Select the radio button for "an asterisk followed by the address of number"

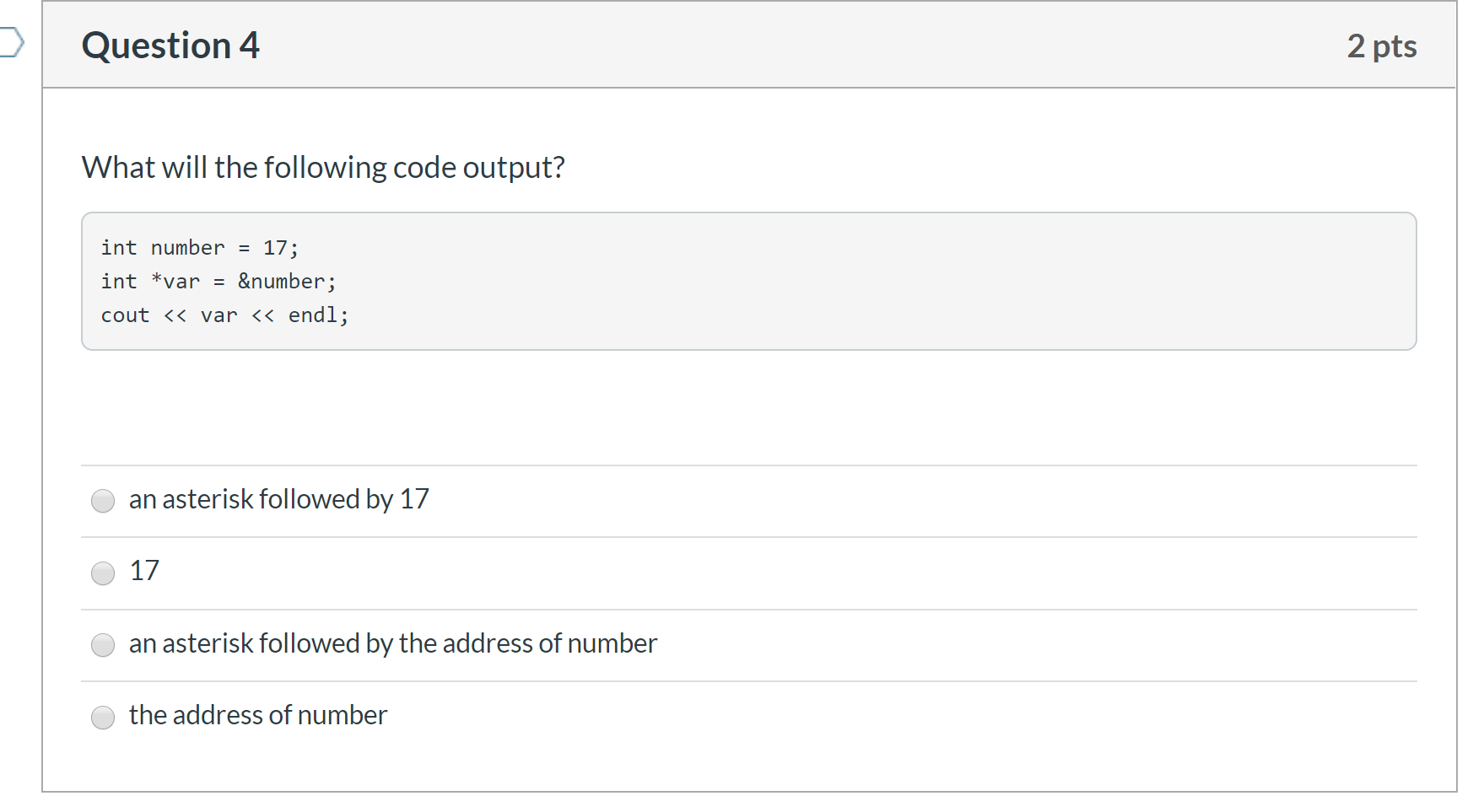(102, 645)
